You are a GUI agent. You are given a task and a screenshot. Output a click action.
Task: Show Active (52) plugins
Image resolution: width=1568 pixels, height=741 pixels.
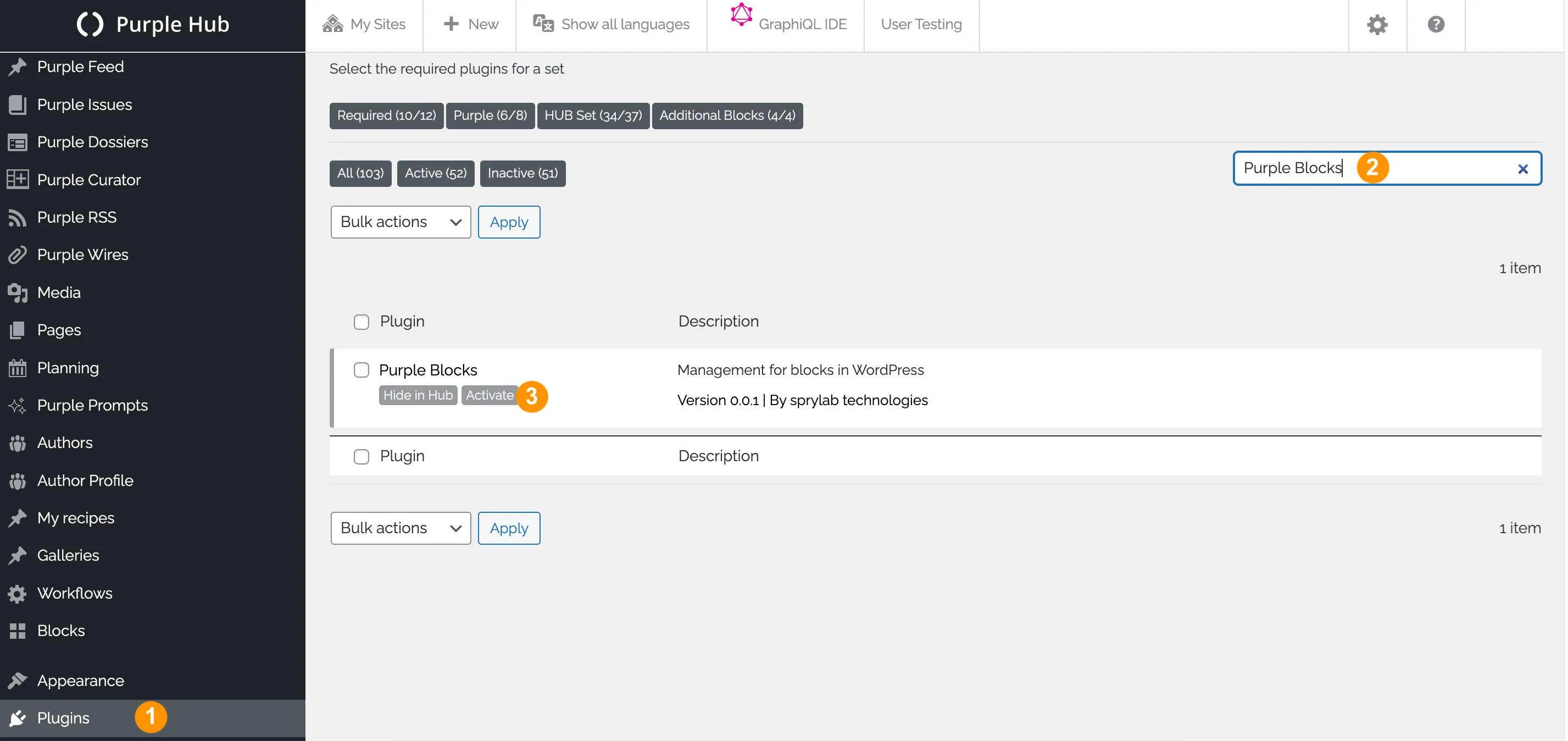(436, 174)
